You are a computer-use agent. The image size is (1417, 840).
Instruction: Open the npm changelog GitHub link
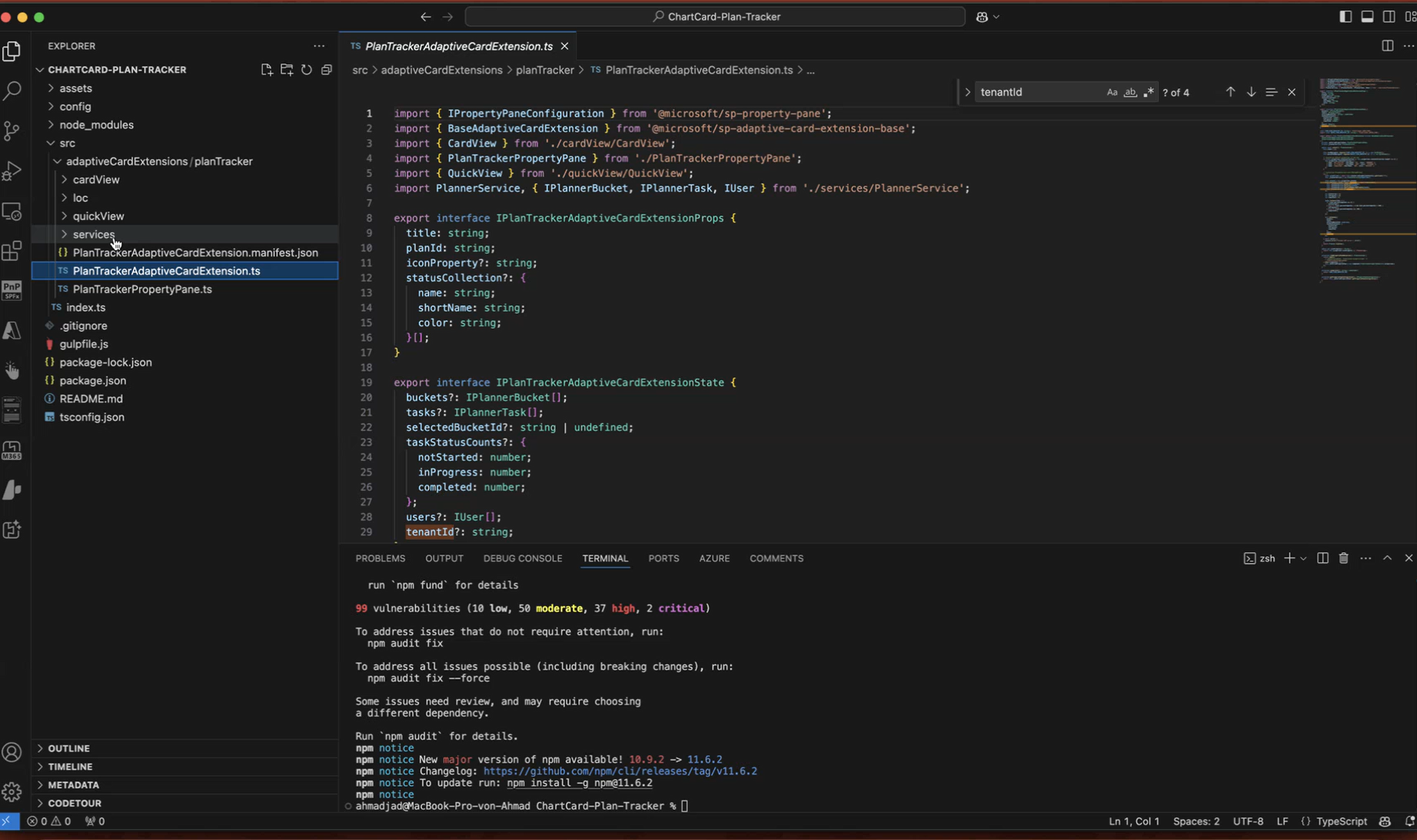tap(620, 771)
